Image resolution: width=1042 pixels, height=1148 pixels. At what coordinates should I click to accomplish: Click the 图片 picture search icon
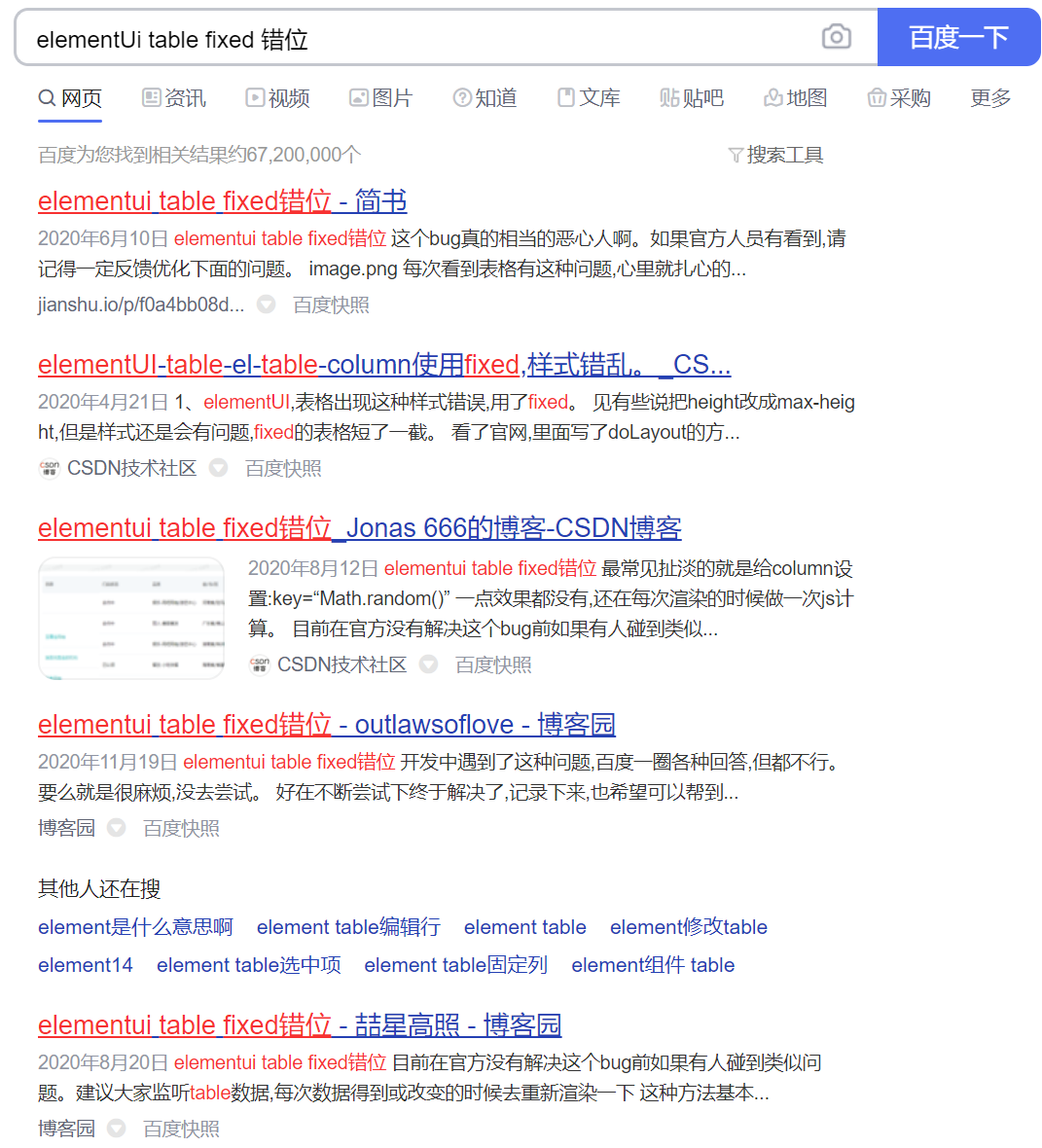(359, 97)
